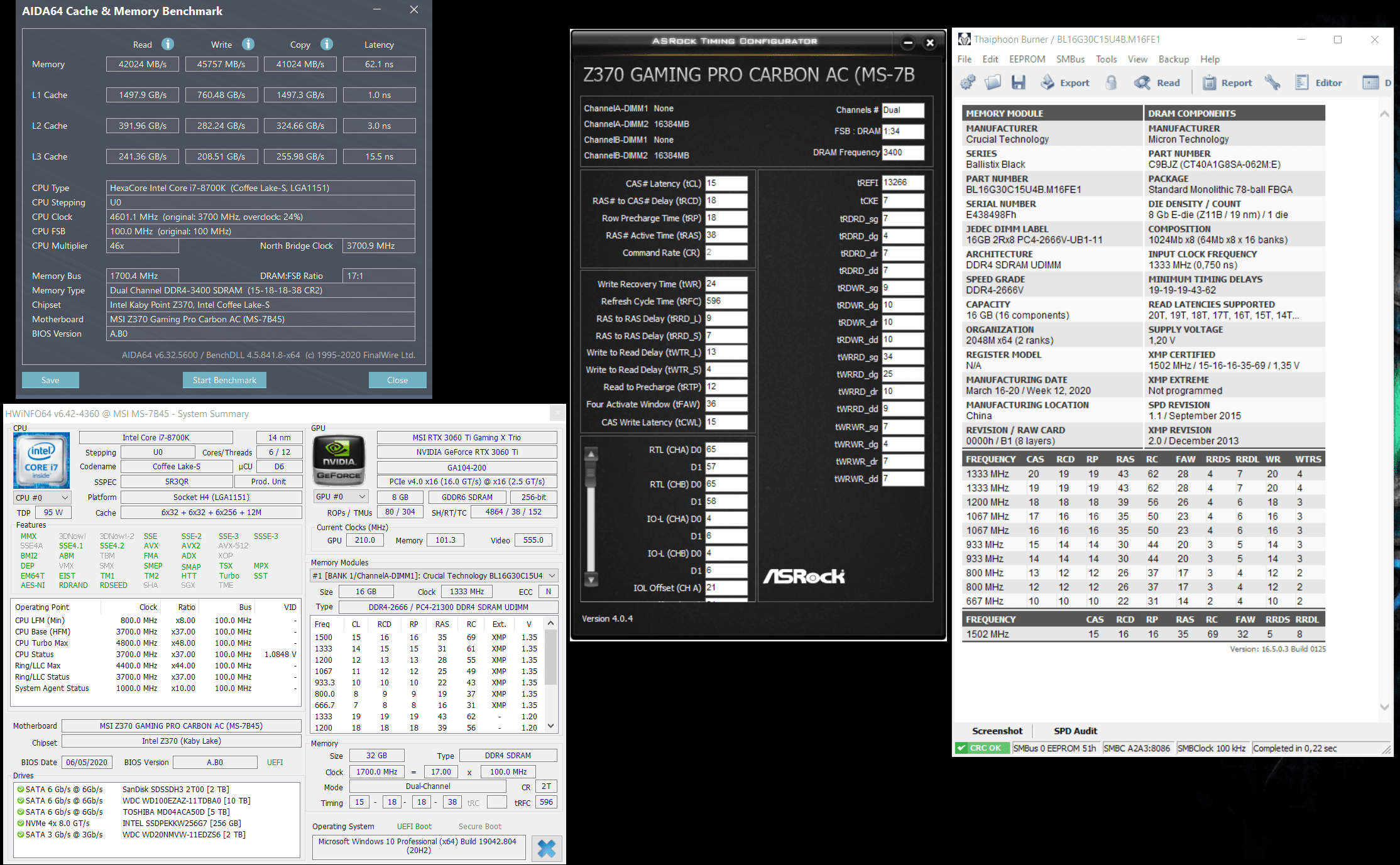The height and width of the screenshot is (865, 1400).
Task: Switch to the SPD Audit tab
Action: (1075, 731)
